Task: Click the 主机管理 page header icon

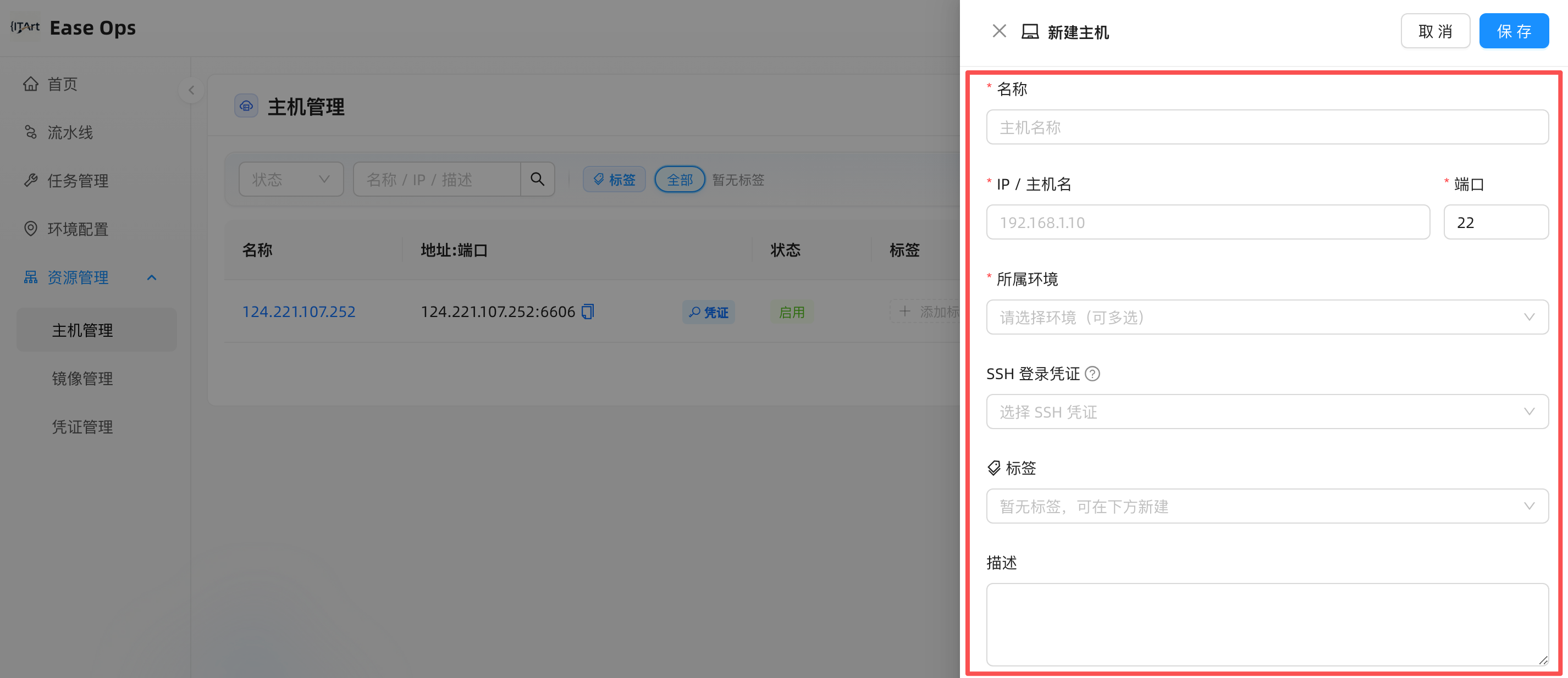Action: tap(246, 106)
